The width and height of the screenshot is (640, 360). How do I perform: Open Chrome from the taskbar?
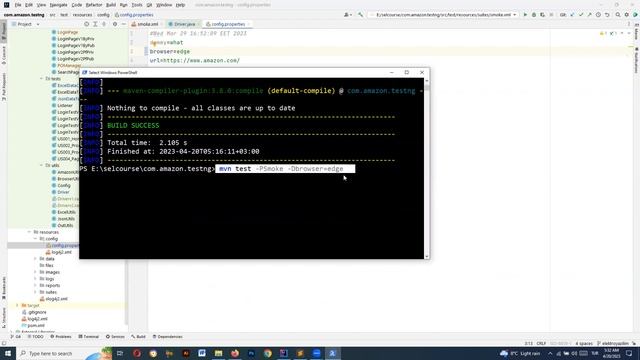pyautogui.click(x=267, y=353)
